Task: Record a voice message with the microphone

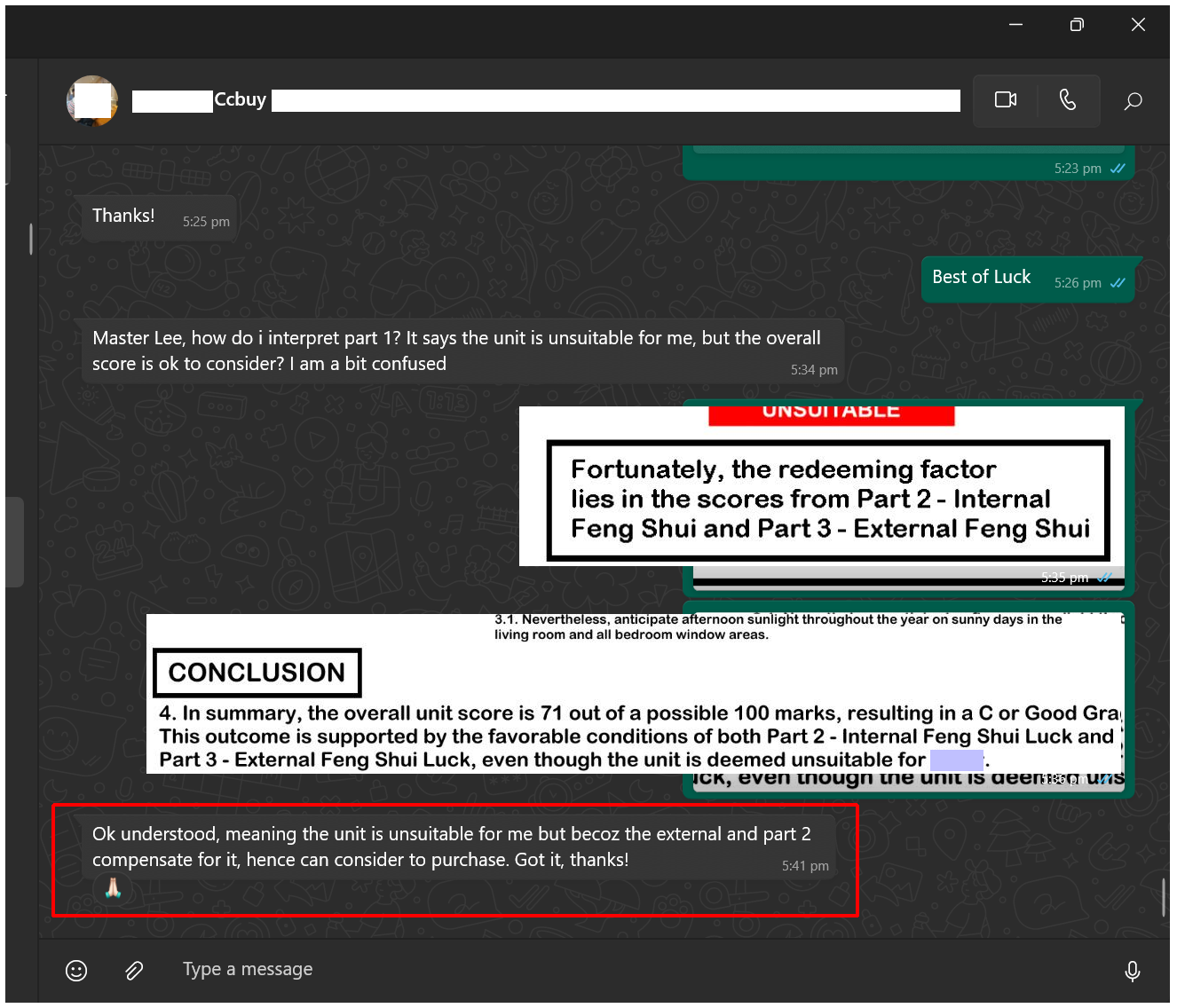Action: [x=1132, y=971]
